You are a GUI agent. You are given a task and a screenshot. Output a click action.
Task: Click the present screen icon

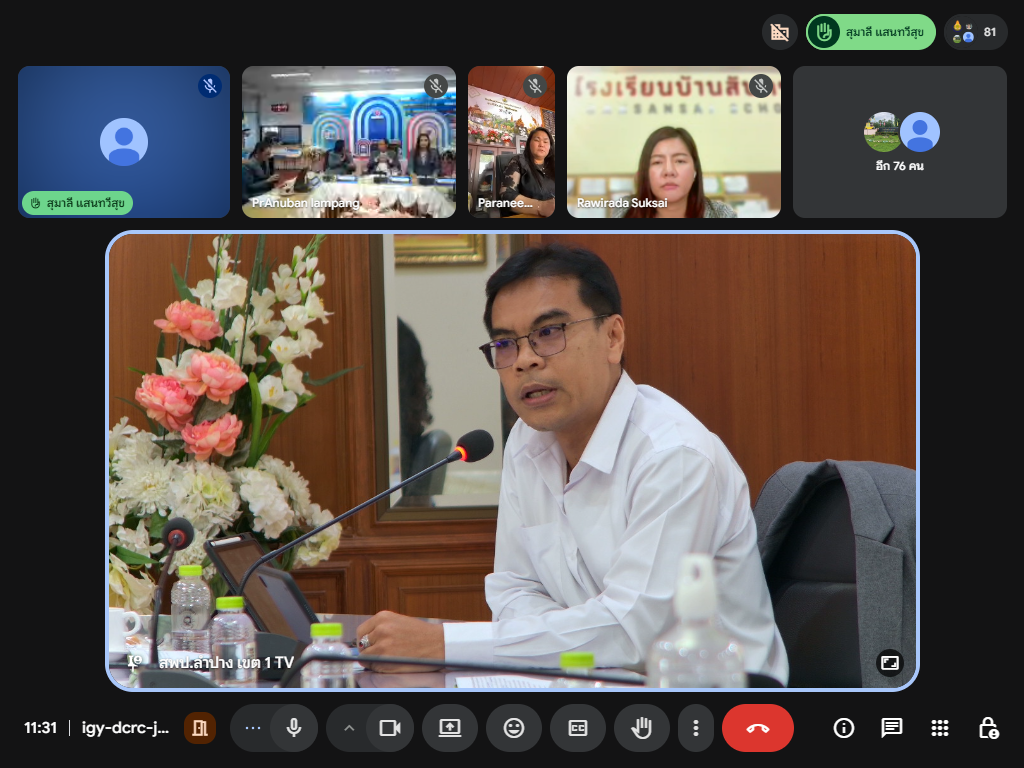tap(450, 728)
